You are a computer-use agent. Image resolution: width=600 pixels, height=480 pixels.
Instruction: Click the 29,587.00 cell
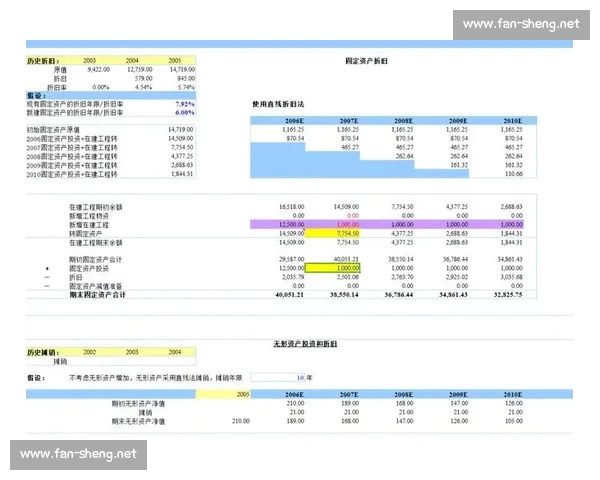pos(292,259)
